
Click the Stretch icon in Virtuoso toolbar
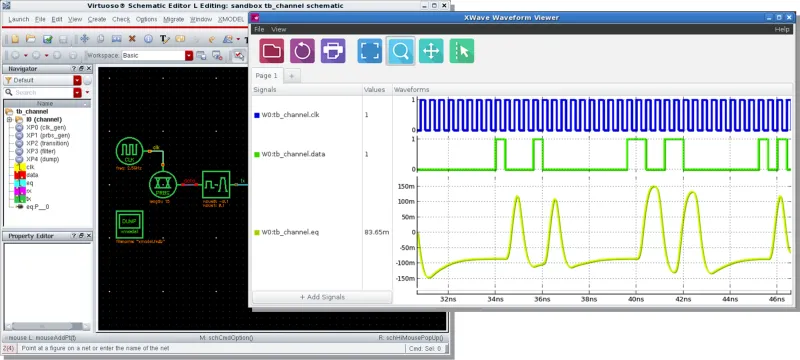[116, 39]
